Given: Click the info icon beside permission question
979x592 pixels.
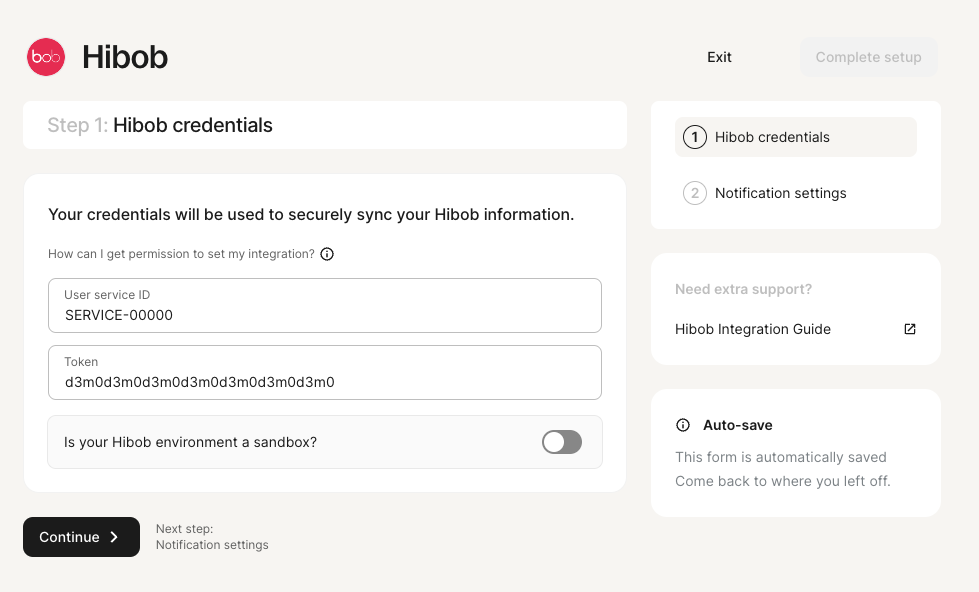Looking at the screenshot, I should coord(327,254).
